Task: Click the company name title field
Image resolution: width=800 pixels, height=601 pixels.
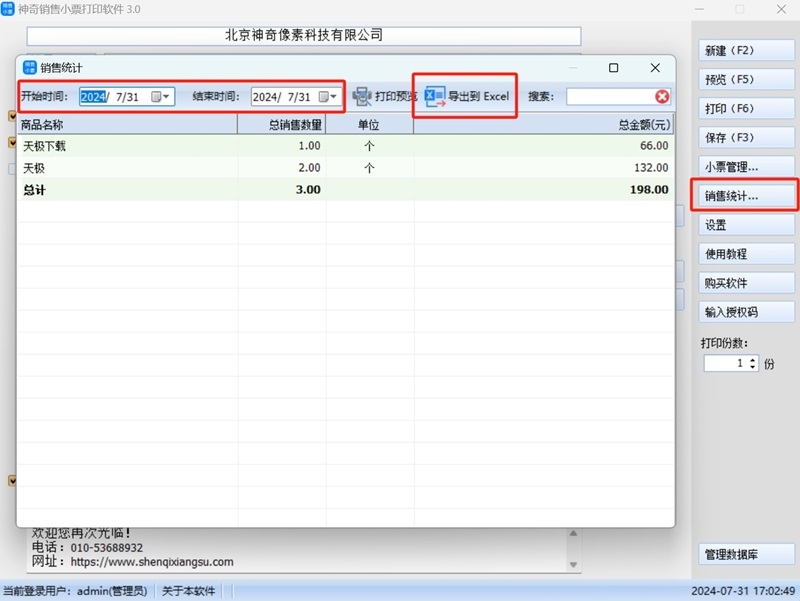Action: point(304,36)
